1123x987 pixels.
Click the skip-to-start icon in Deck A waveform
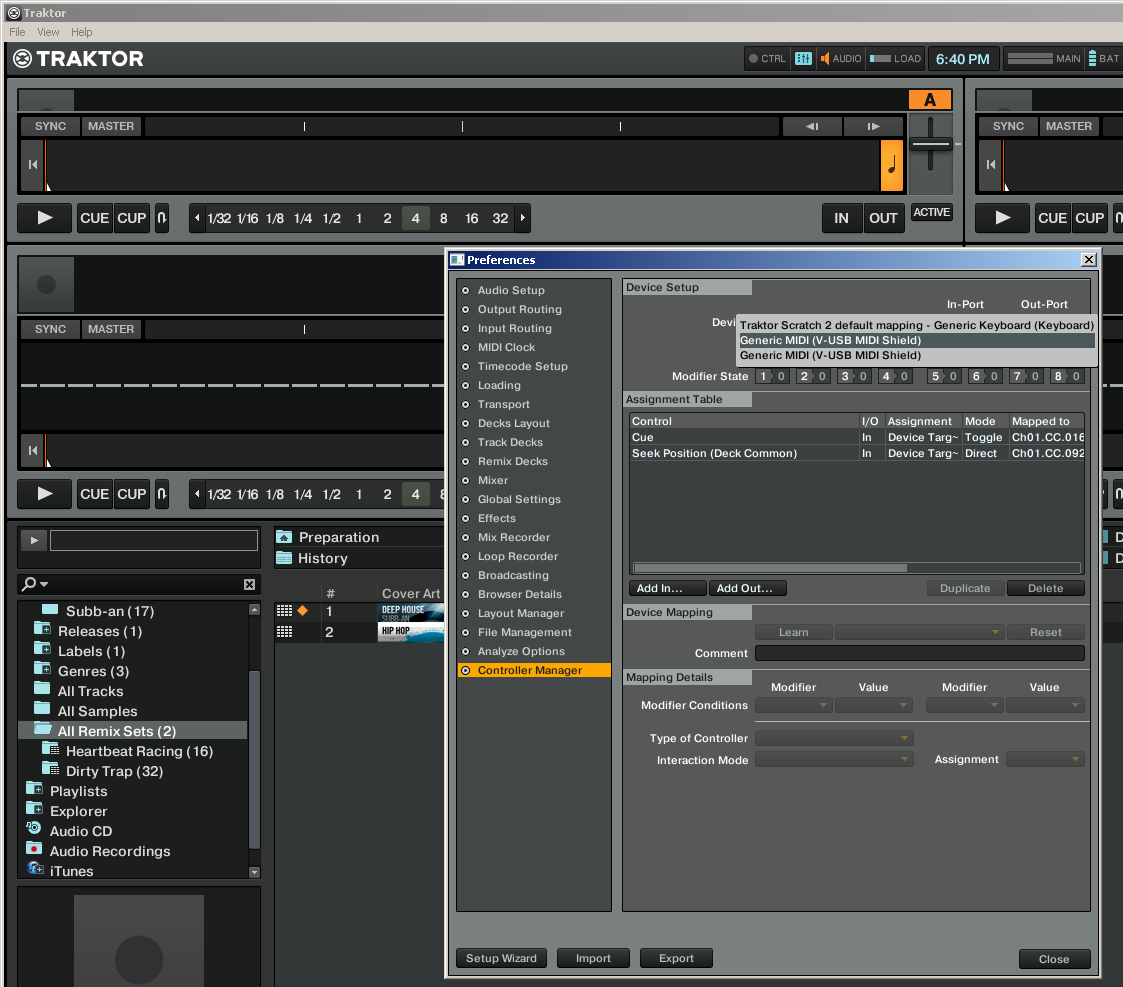coord(32,165)
